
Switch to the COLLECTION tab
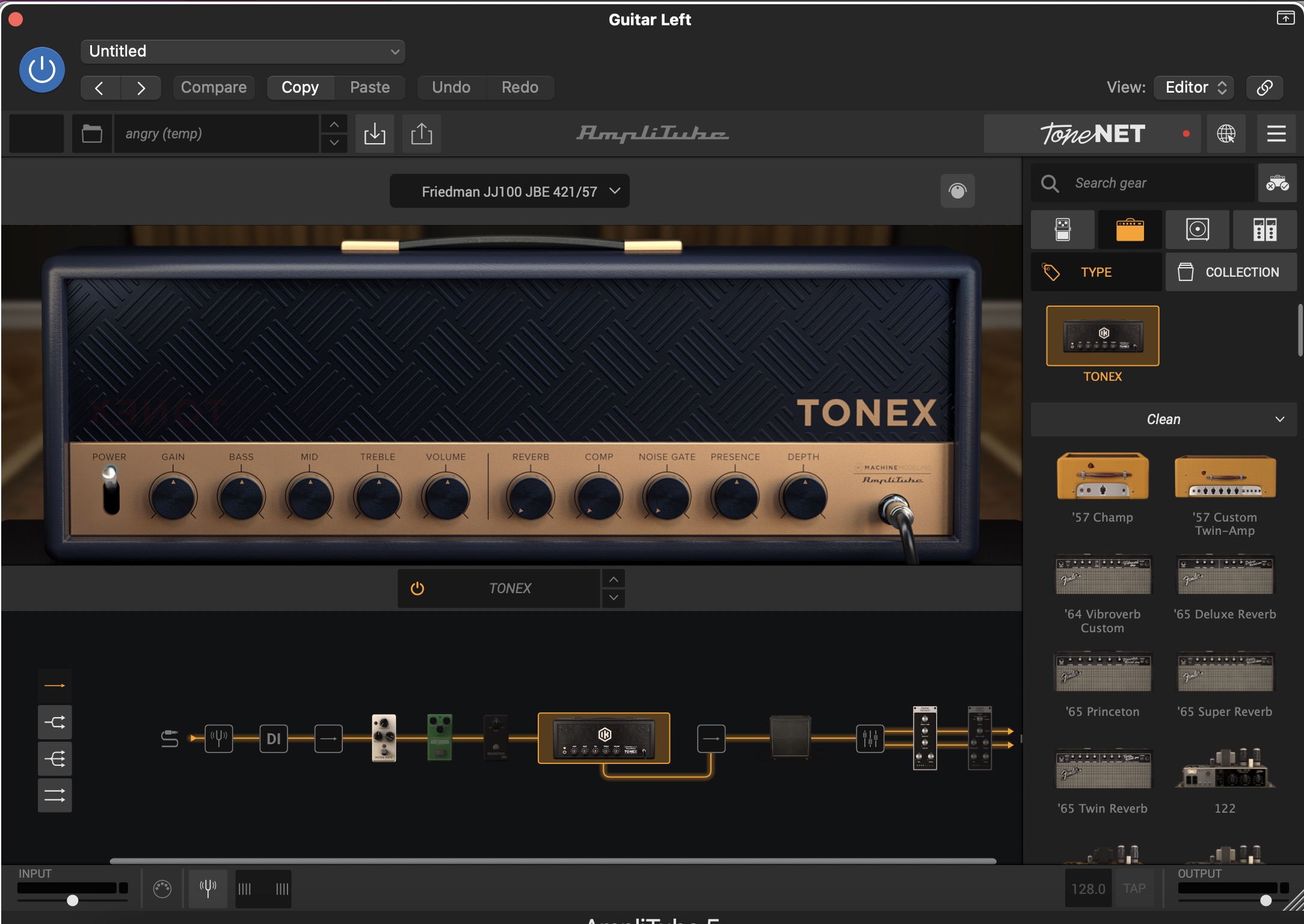pos(1231,272)
